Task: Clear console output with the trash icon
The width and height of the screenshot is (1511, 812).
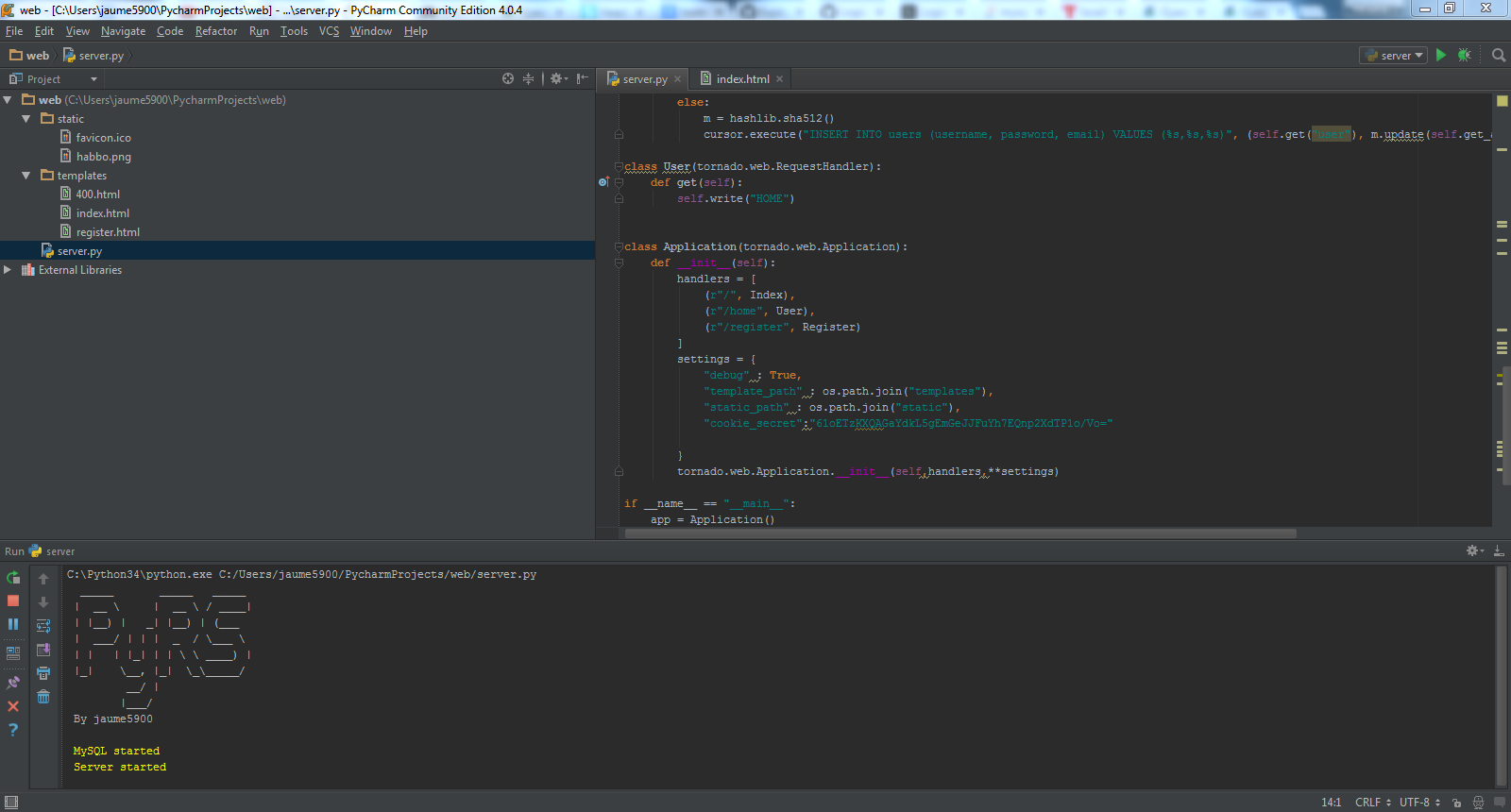Action: [43, 697]
